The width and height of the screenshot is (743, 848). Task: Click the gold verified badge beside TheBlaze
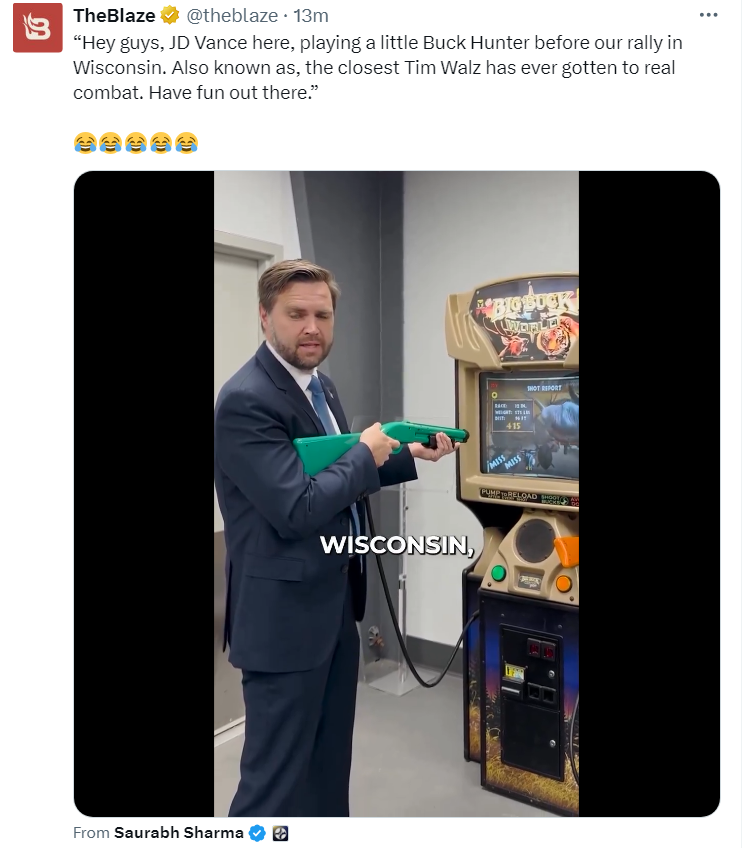[x=170, y=16]
